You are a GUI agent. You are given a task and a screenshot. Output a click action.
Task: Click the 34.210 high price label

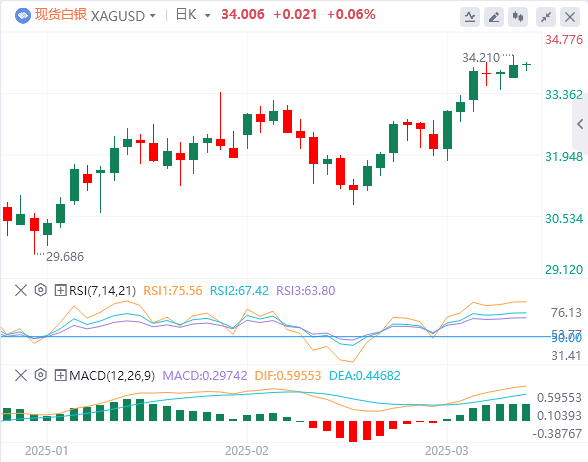coord(481,58)
